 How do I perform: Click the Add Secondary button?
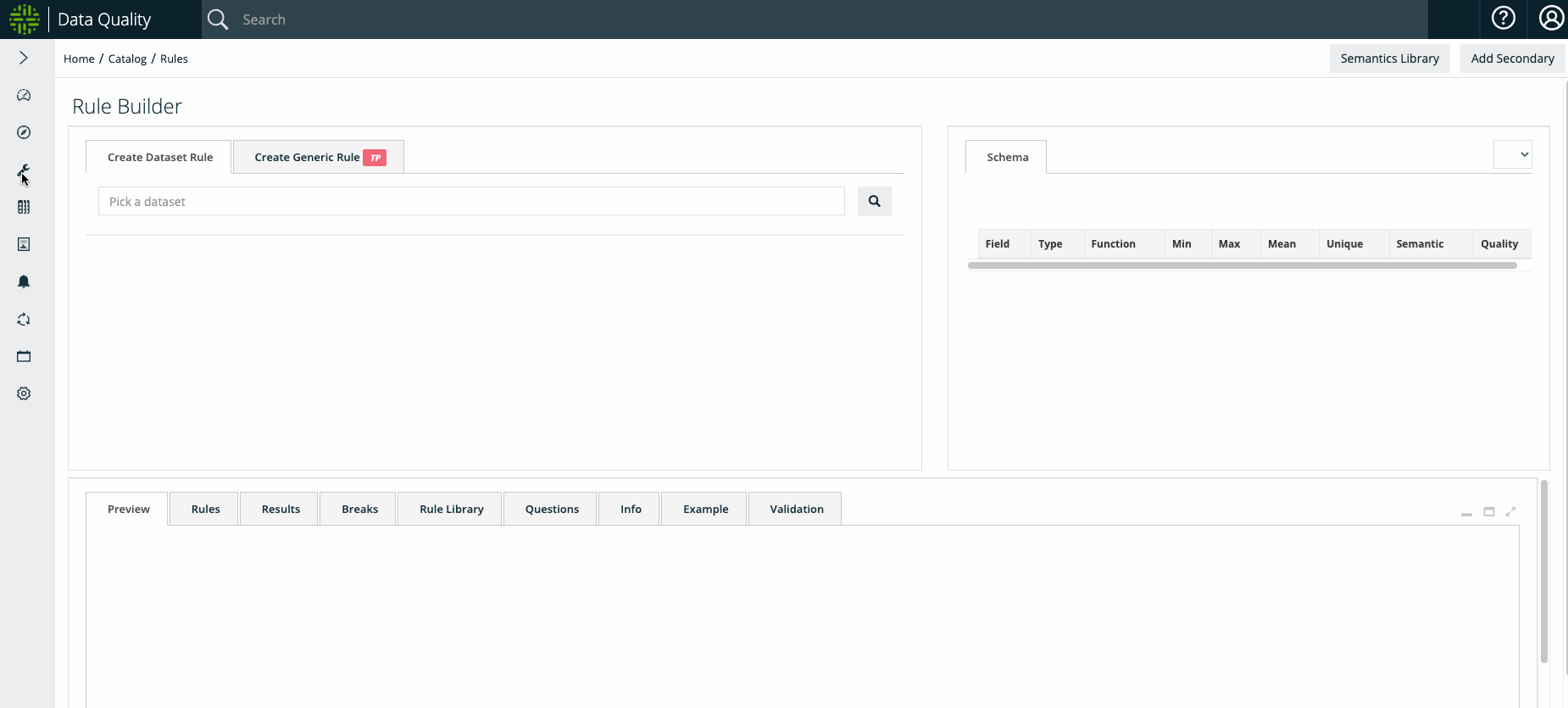click(x=1512, y=59)
